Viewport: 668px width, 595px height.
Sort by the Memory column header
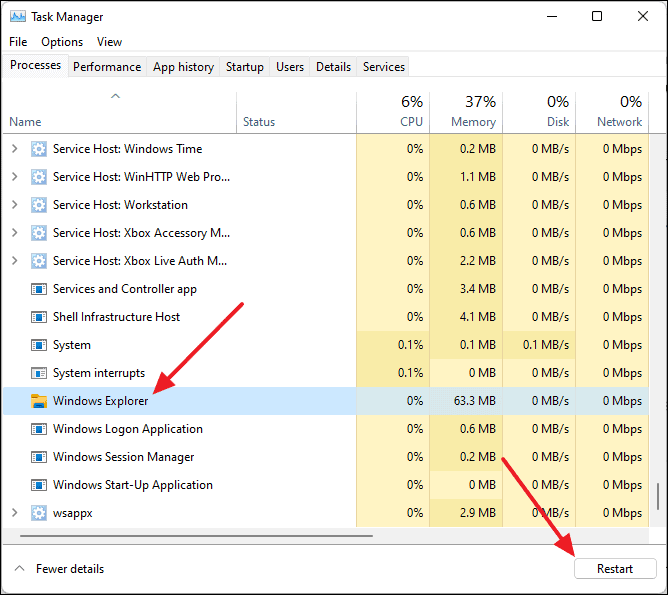[x=466, y=112]
